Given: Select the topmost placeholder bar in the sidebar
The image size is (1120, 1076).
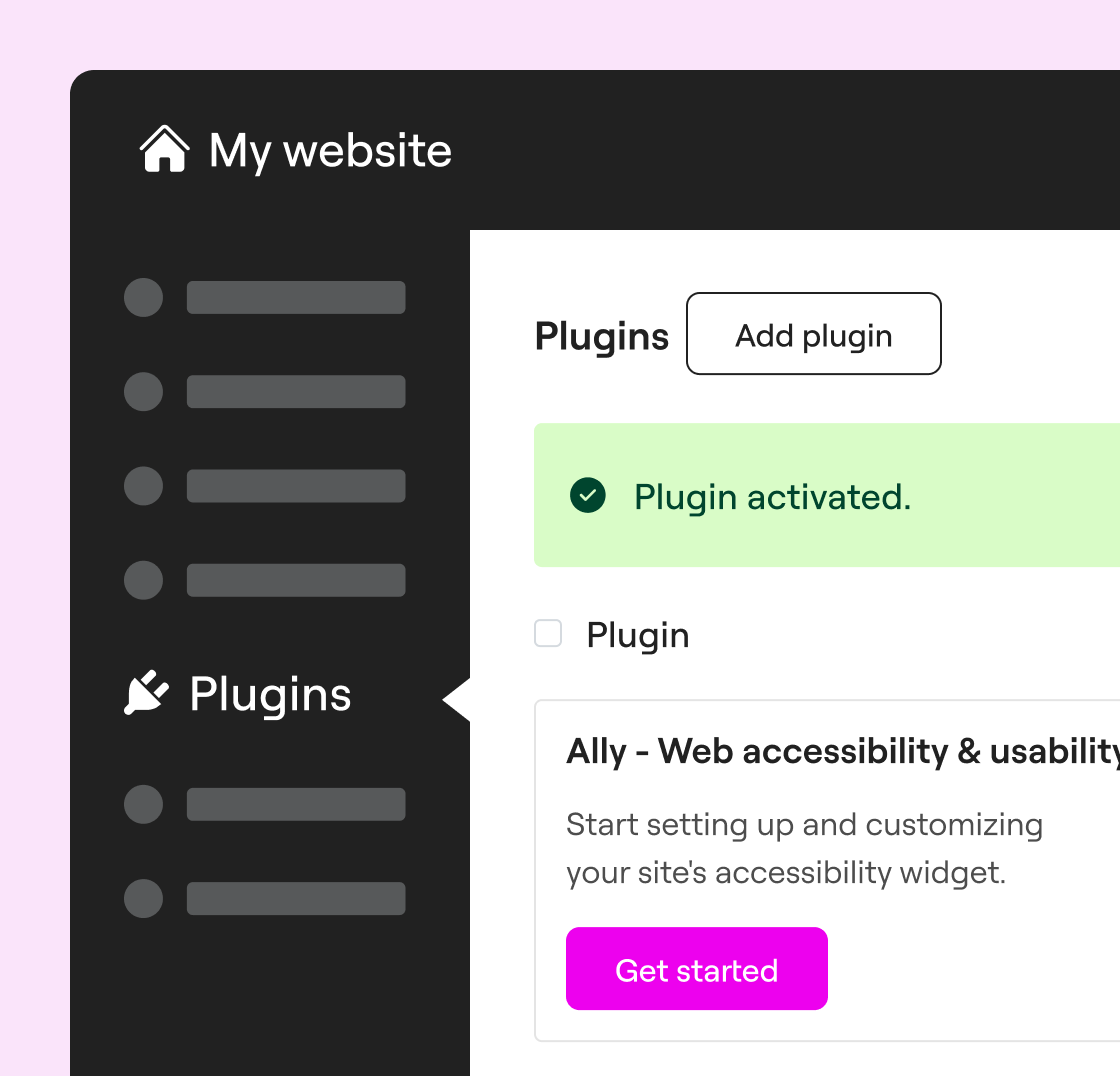Looking at the screenshot, I should click(x=296, y=298).
